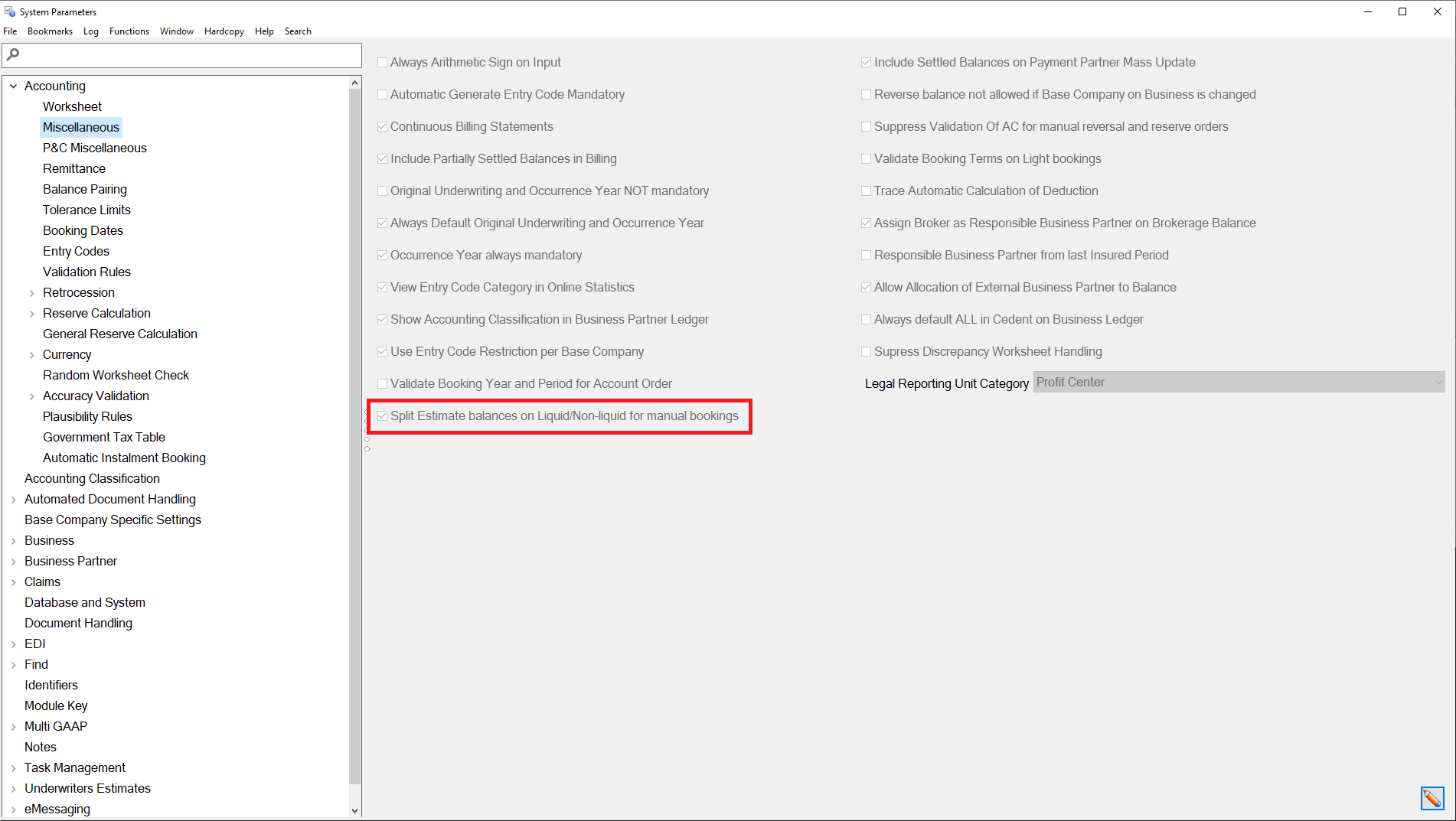The height and width of the screenshot is (821, 1456).
Task: Disable Assign Broker as Responsible Business Partner
Action: coord(866,223)
